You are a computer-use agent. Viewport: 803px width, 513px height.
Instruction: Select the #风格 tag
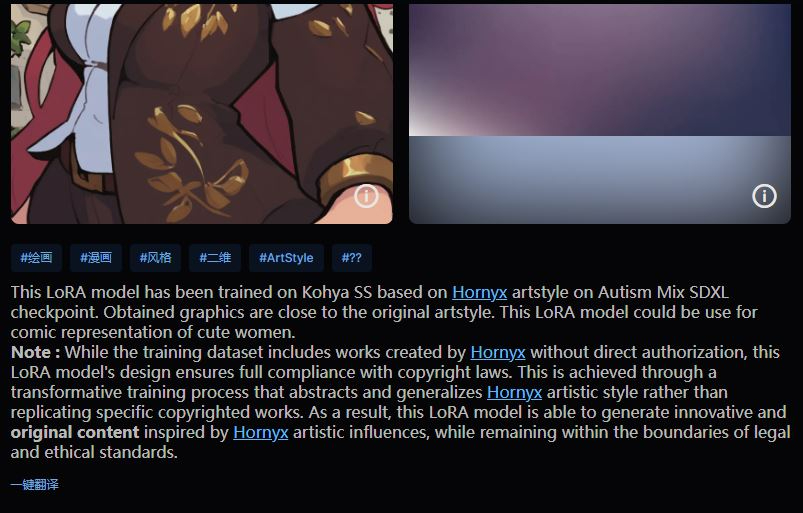tap(155, 258)
